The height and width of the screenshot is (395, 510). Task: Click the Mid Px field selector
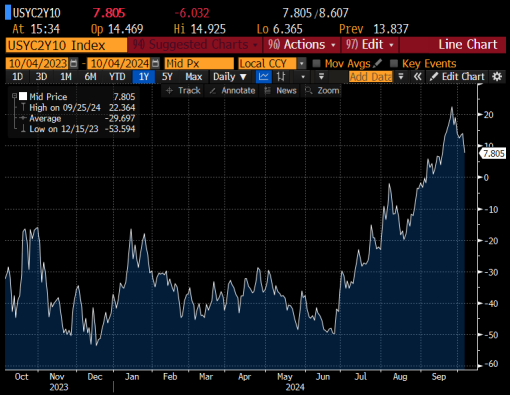(199, 63)
